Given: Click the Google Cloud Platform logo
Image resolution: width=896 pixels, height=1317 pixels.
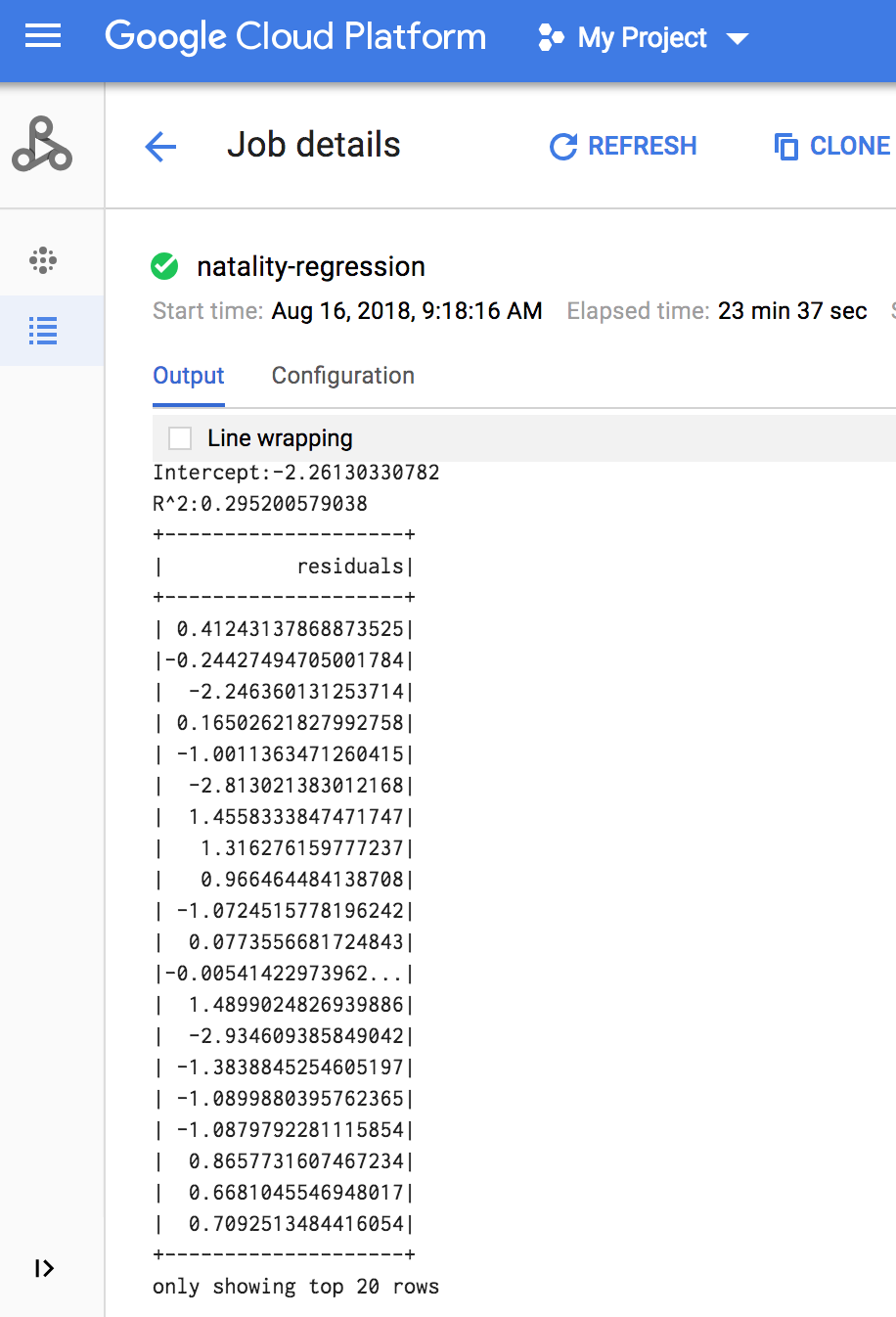Looking at the screenshot, I should (295, 37).
